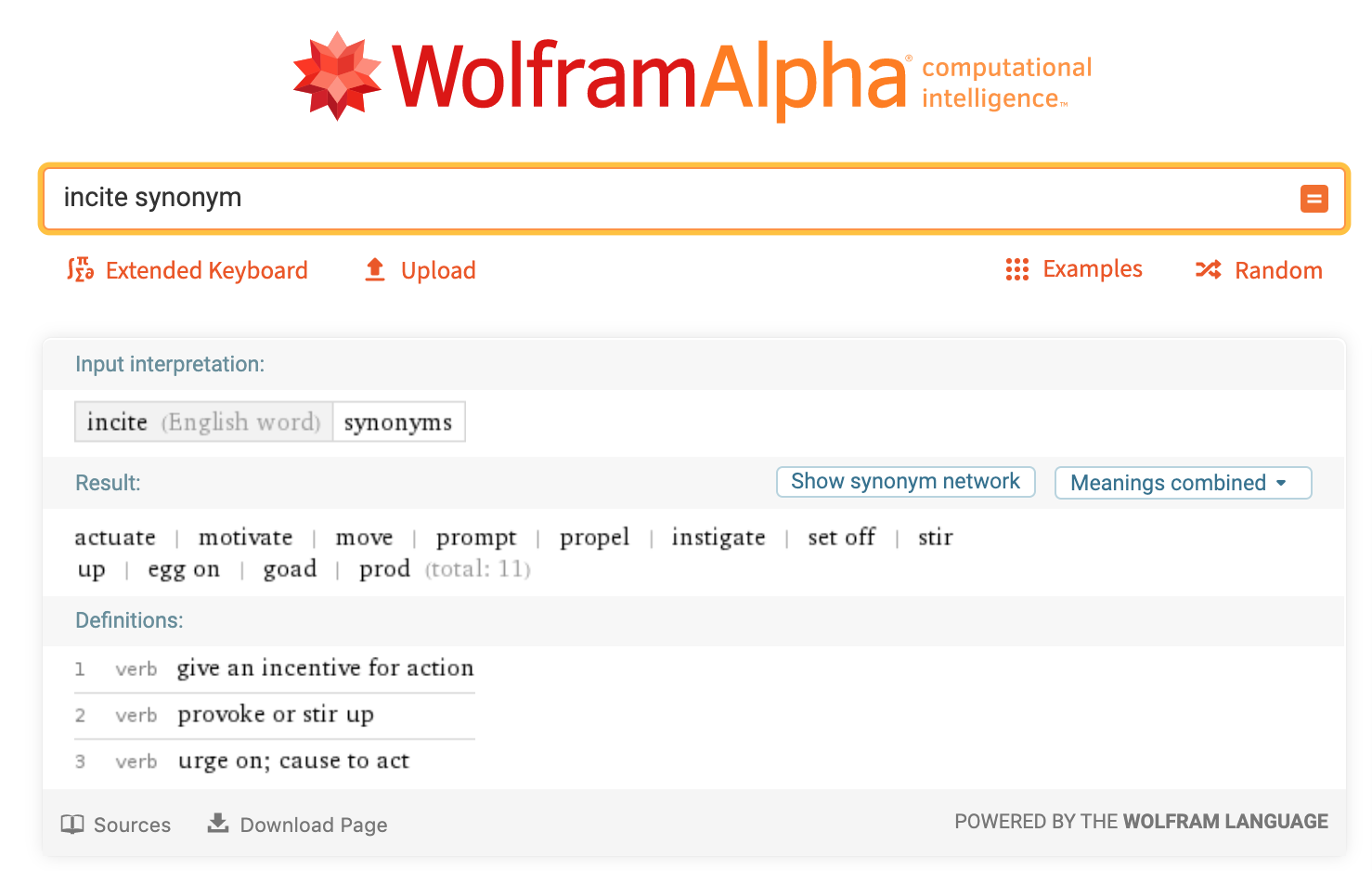Open the Examples grid icon
This screenshot has width=1372, height=871.
[x=1017, y=269]
